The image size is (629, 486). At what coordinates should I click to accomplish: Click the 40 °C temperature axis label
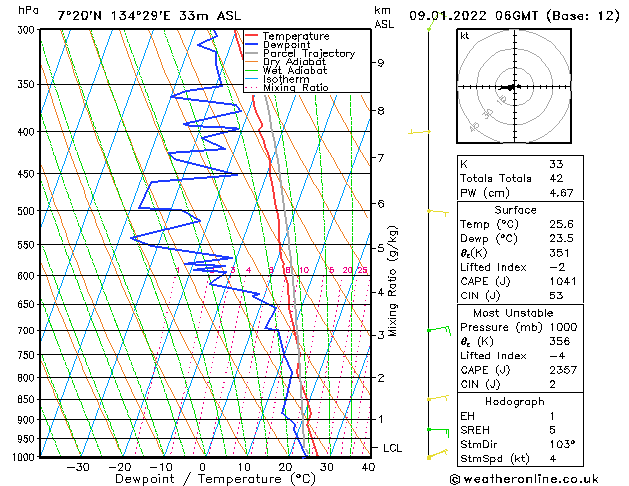(x=368, y=467)
